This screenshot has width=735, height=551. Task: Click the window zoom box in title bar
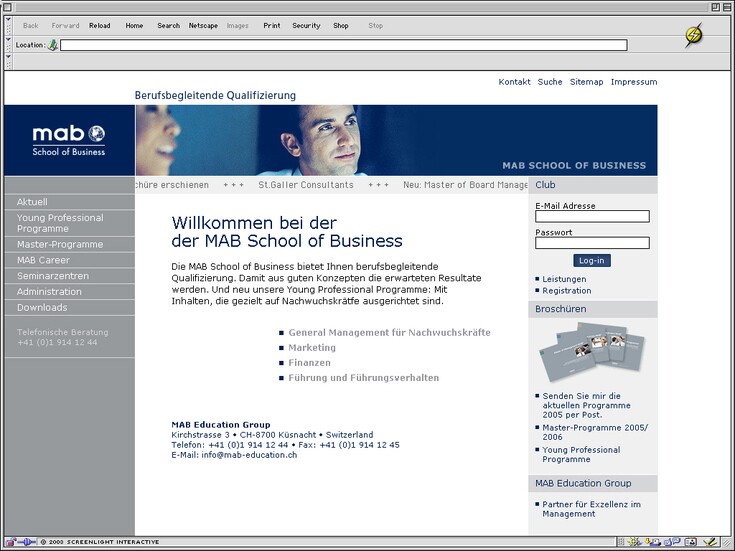[x=715, y=7]
